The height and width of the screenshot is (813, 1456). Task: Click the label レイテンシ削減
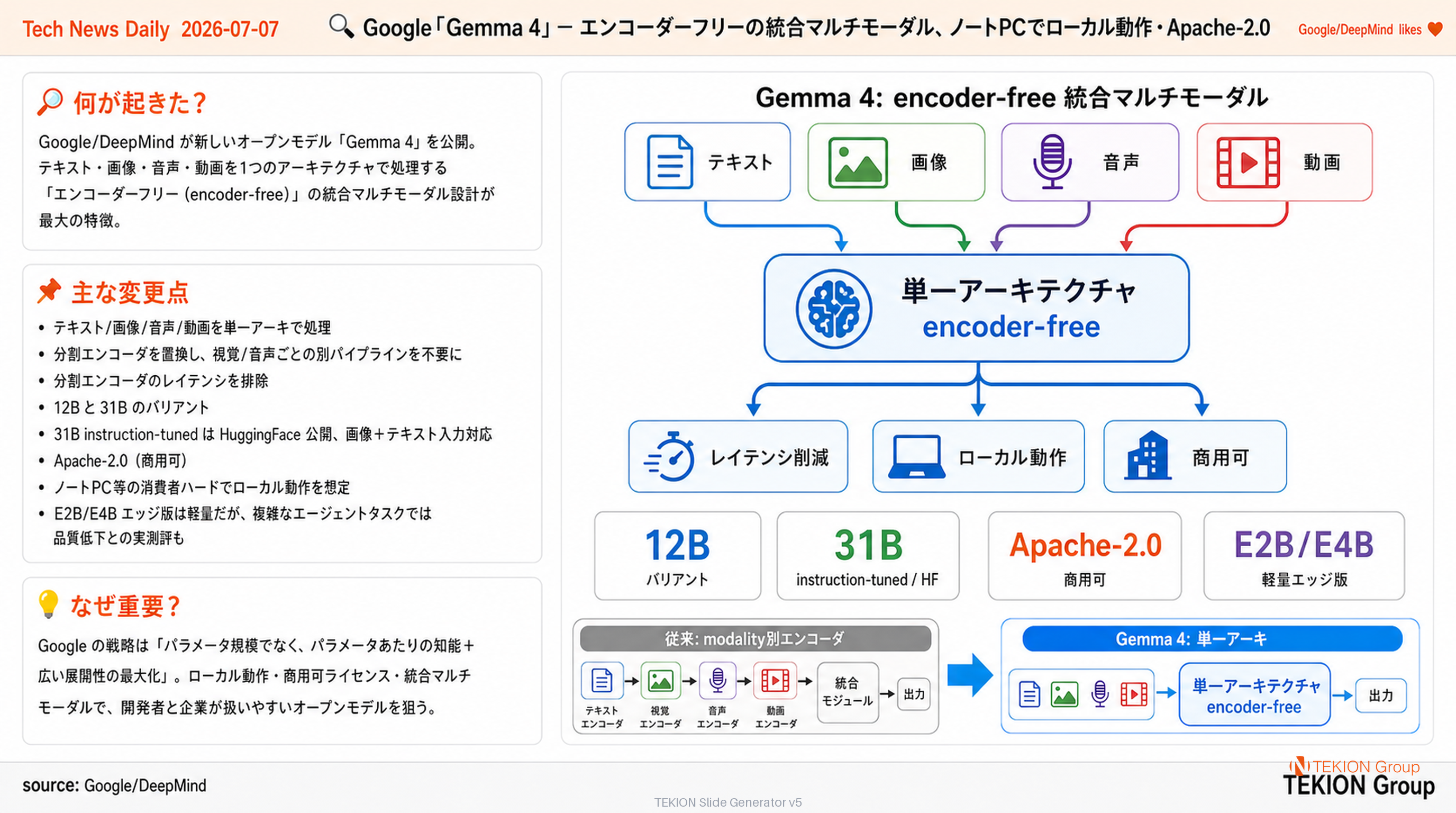click(770, 457)
